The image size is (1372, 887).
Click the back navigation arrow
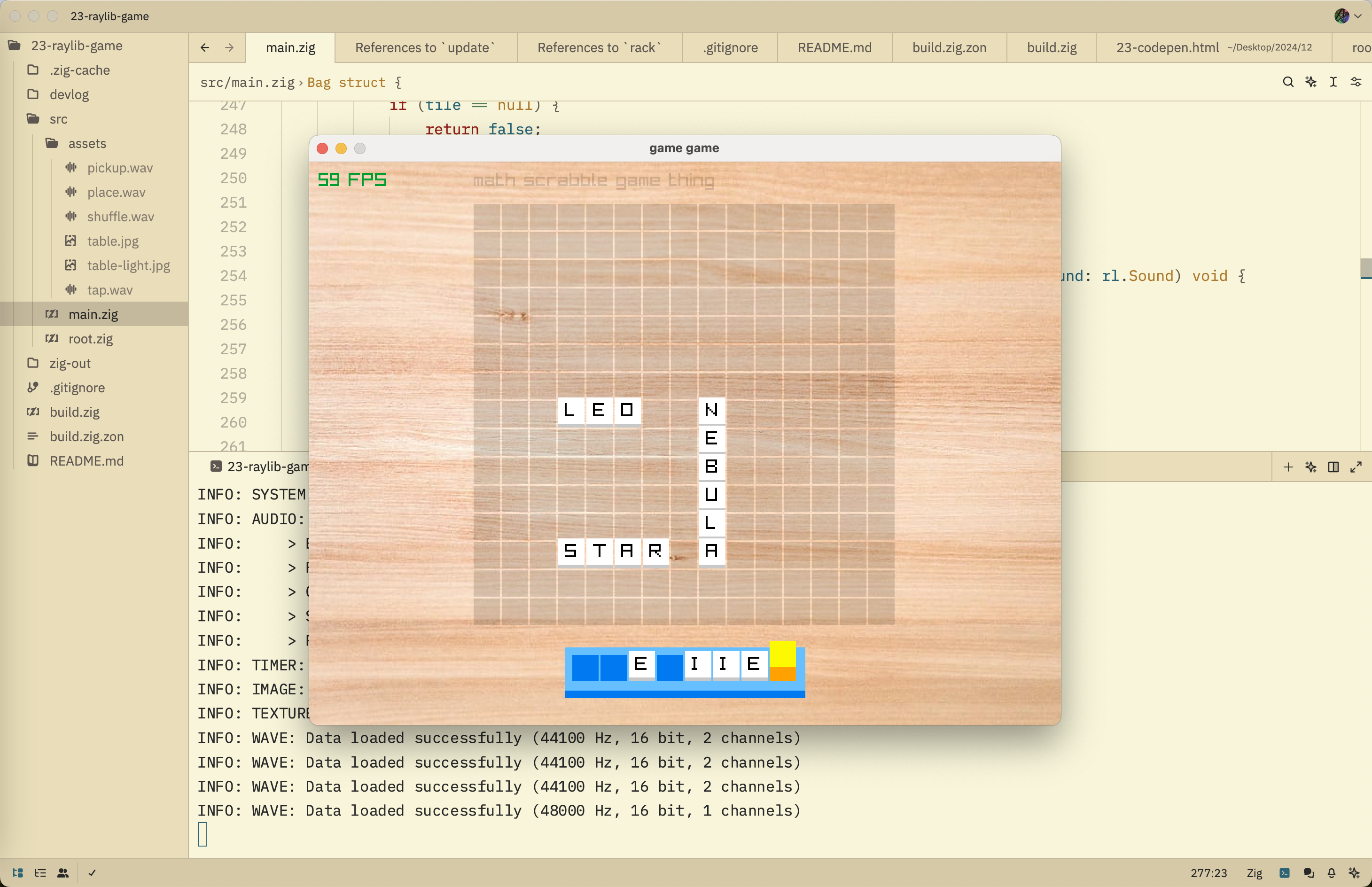point(204,46)
